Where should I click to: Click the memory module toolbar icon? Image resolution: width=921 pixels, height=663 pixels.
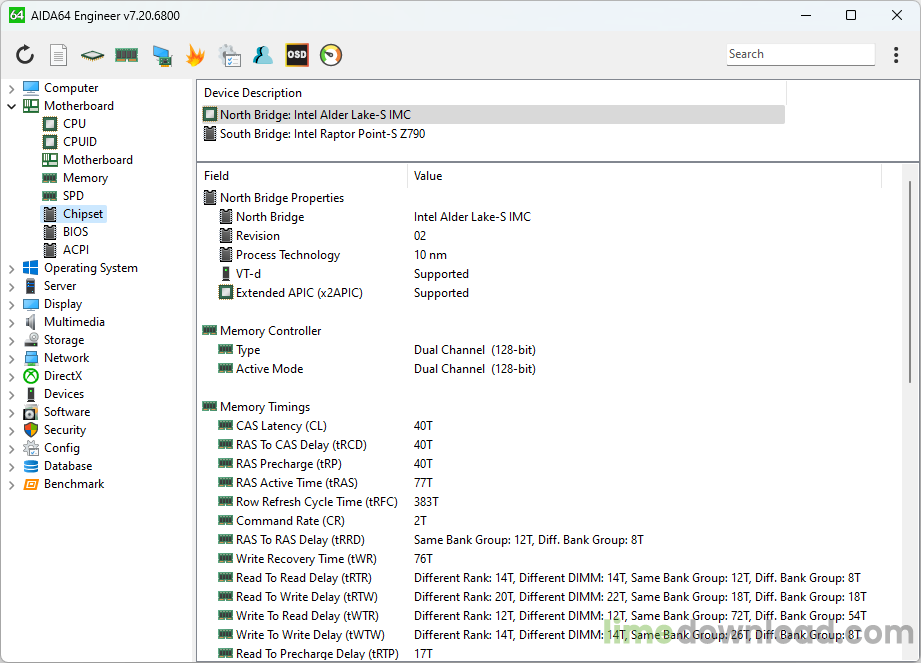coord(126,55)
